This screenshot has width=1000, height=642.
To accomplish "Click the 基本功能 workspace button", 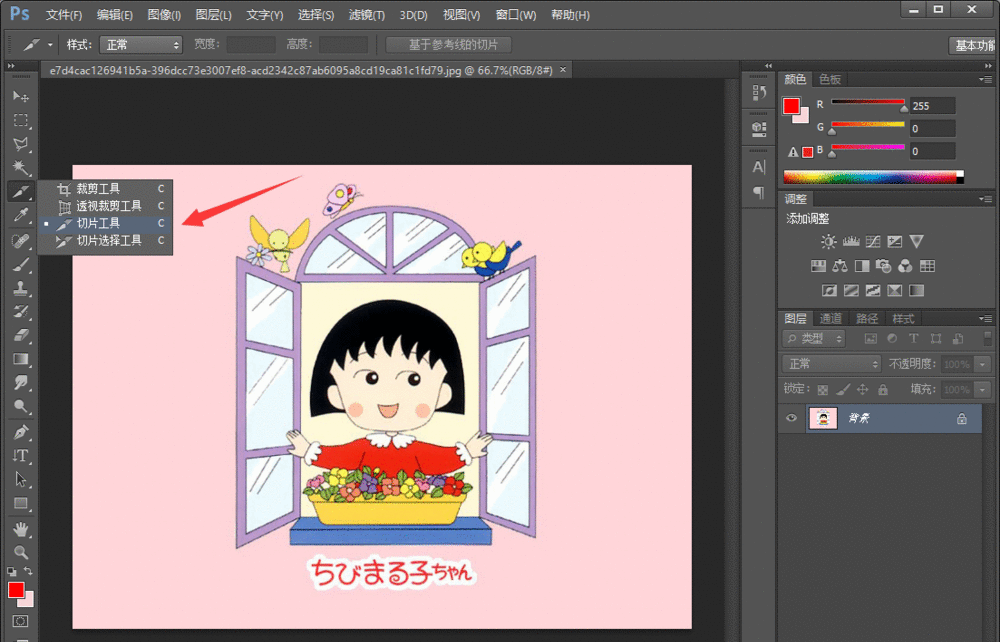I will [977, 44].
